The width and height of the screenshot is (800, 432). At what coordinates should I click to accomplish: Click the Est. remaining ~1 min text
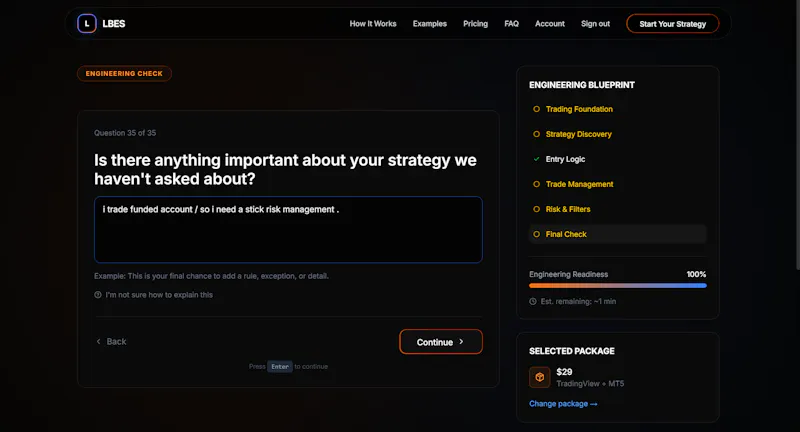[578, 301]
